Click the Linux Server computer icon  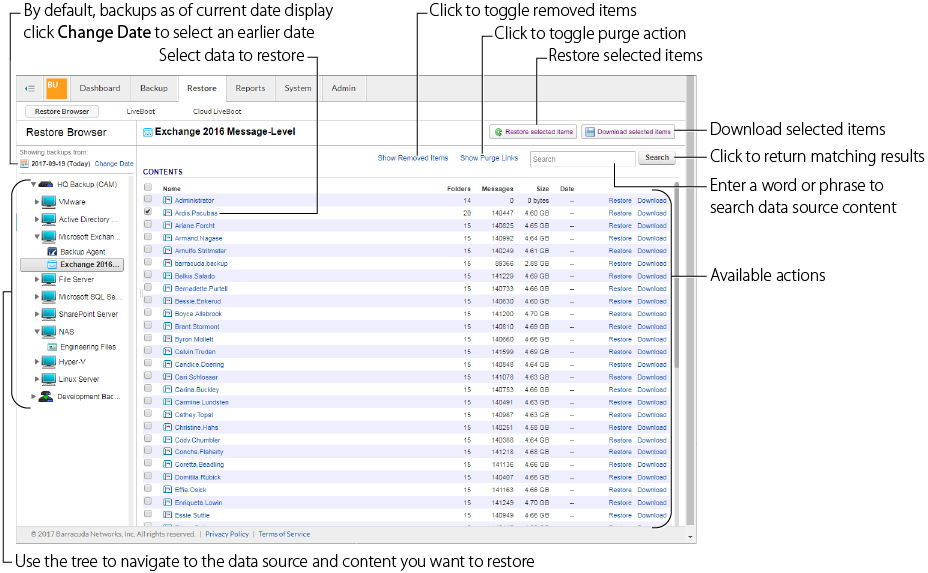click(49, 379)
